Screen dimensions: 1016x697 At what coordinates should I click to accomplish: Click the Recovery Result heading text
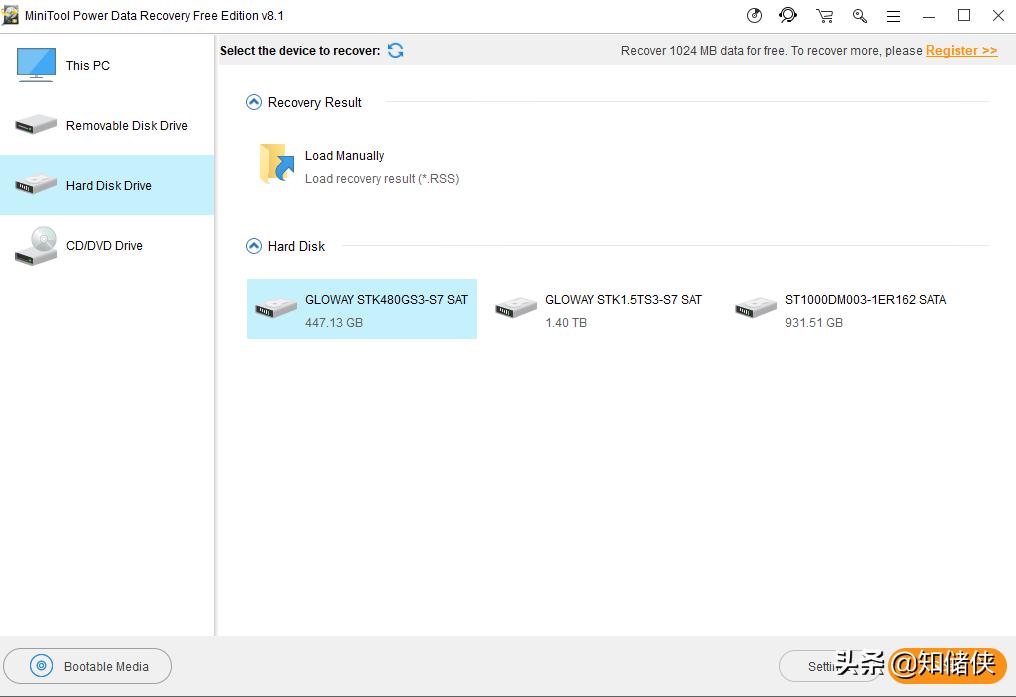click(x=314, y=102)
